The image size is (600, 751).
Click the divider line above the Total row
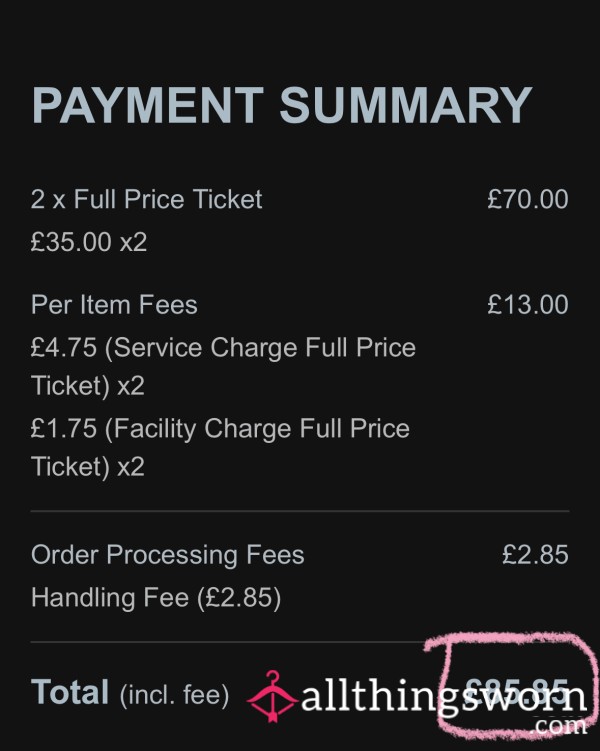pyautogui.click(x=227, y=641)
